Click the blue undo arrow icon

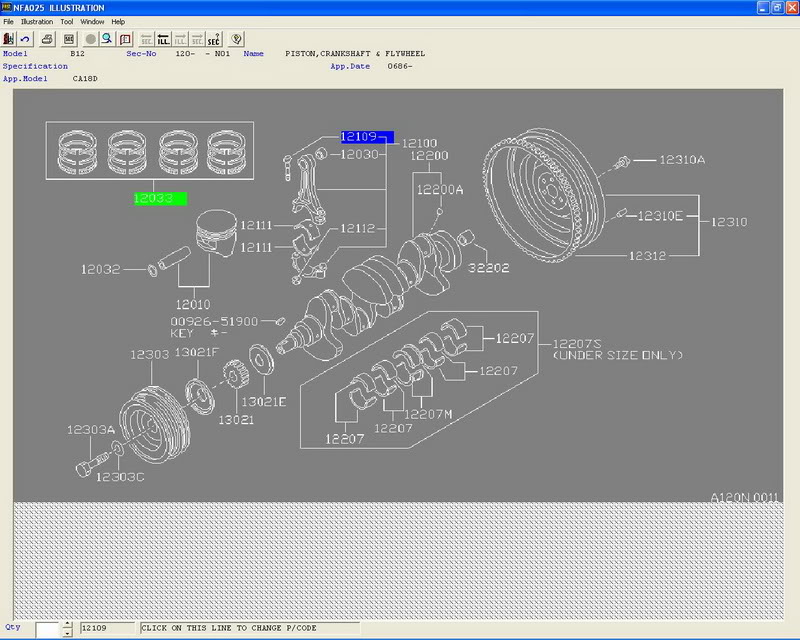(25, 39)
